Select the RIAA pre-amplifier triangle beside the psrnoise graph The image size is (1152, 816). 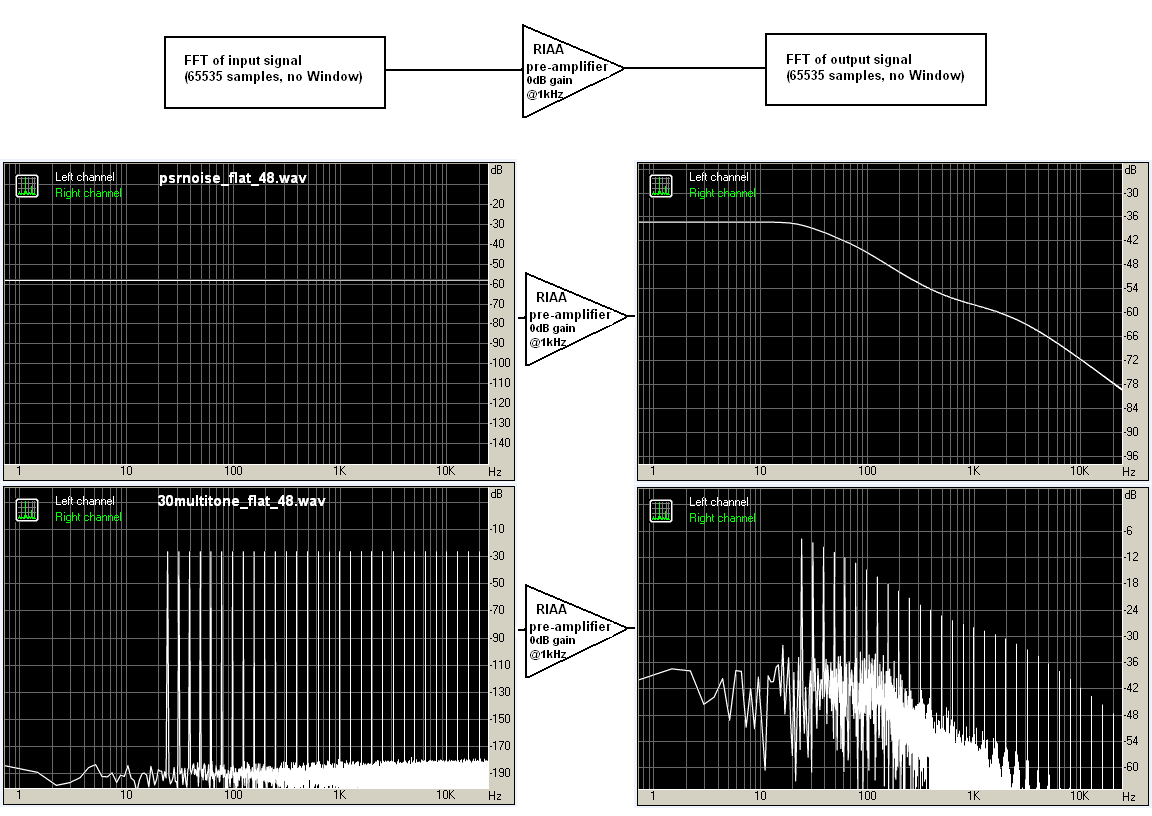point(577,319)
